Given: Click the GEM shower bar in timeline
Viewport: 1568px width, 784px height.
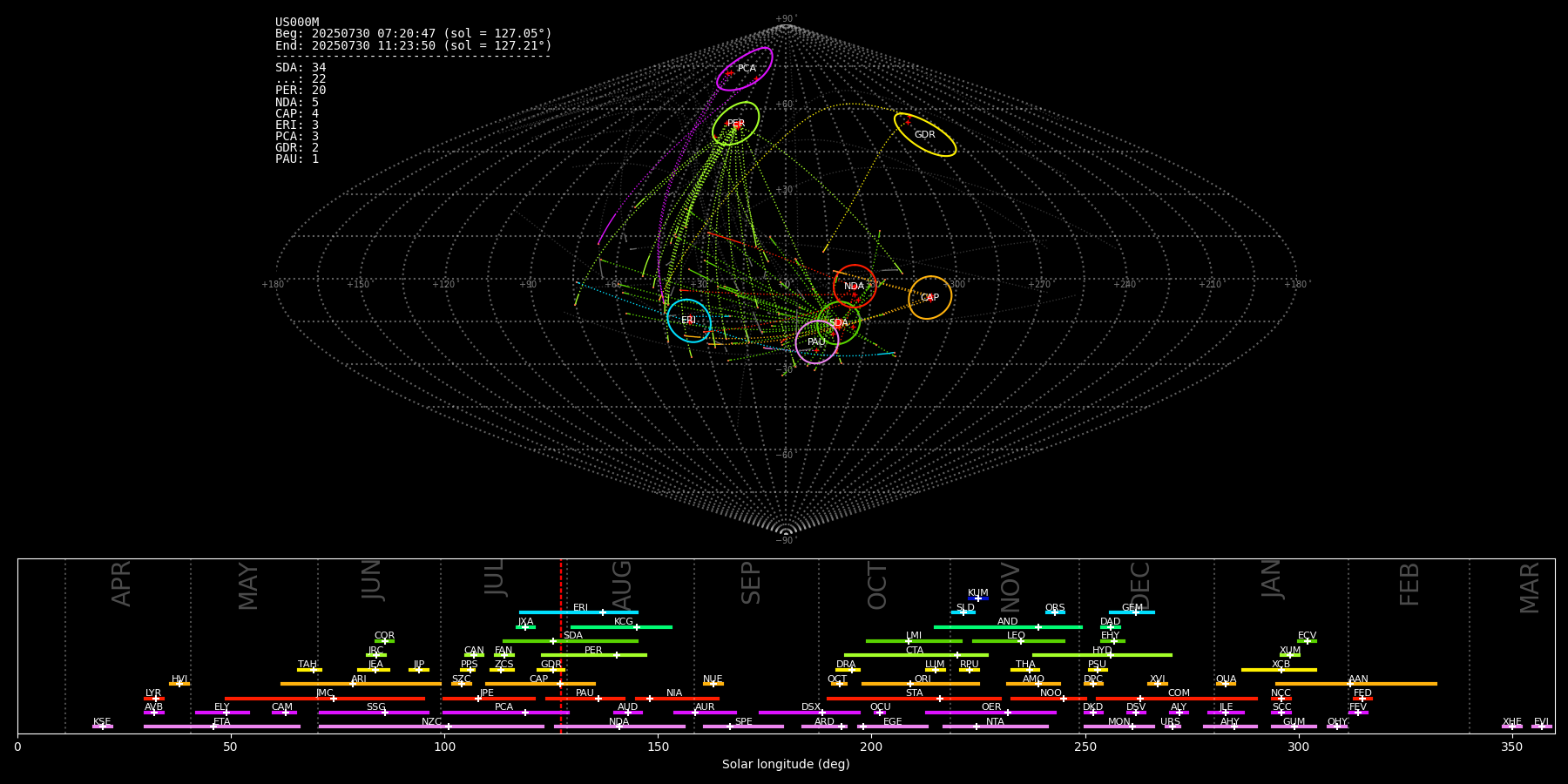Looking at the screenshot, I should [x=1132, y=612].
